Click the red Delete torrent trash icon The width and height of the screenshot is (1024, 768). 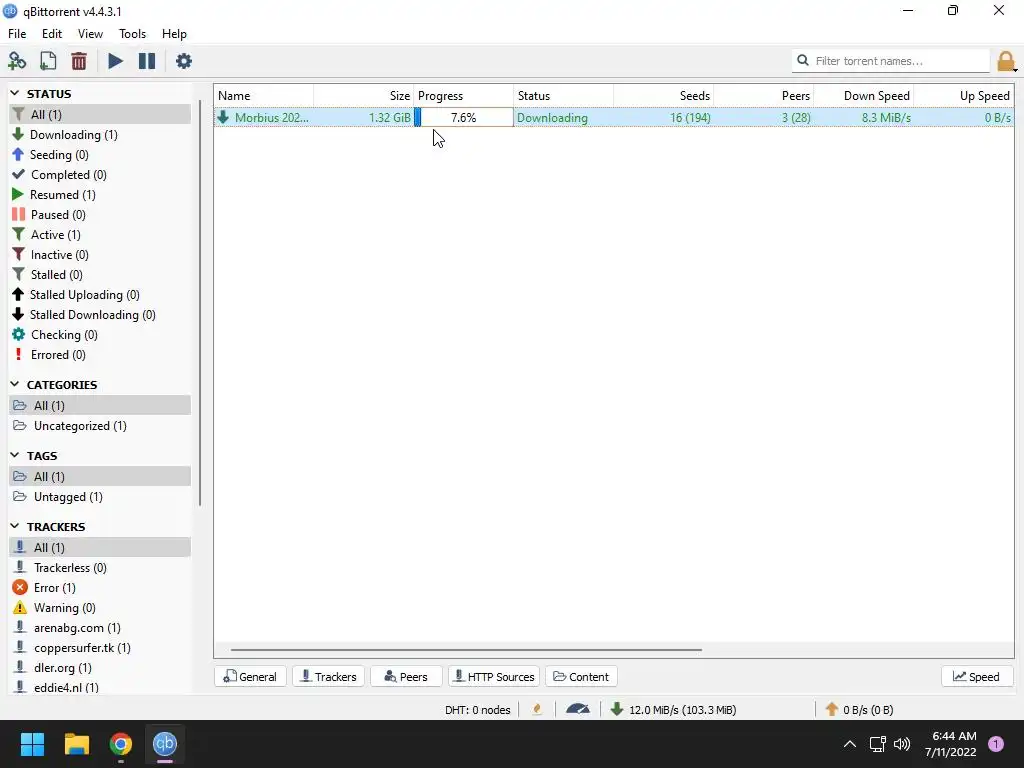coord(79,61)
